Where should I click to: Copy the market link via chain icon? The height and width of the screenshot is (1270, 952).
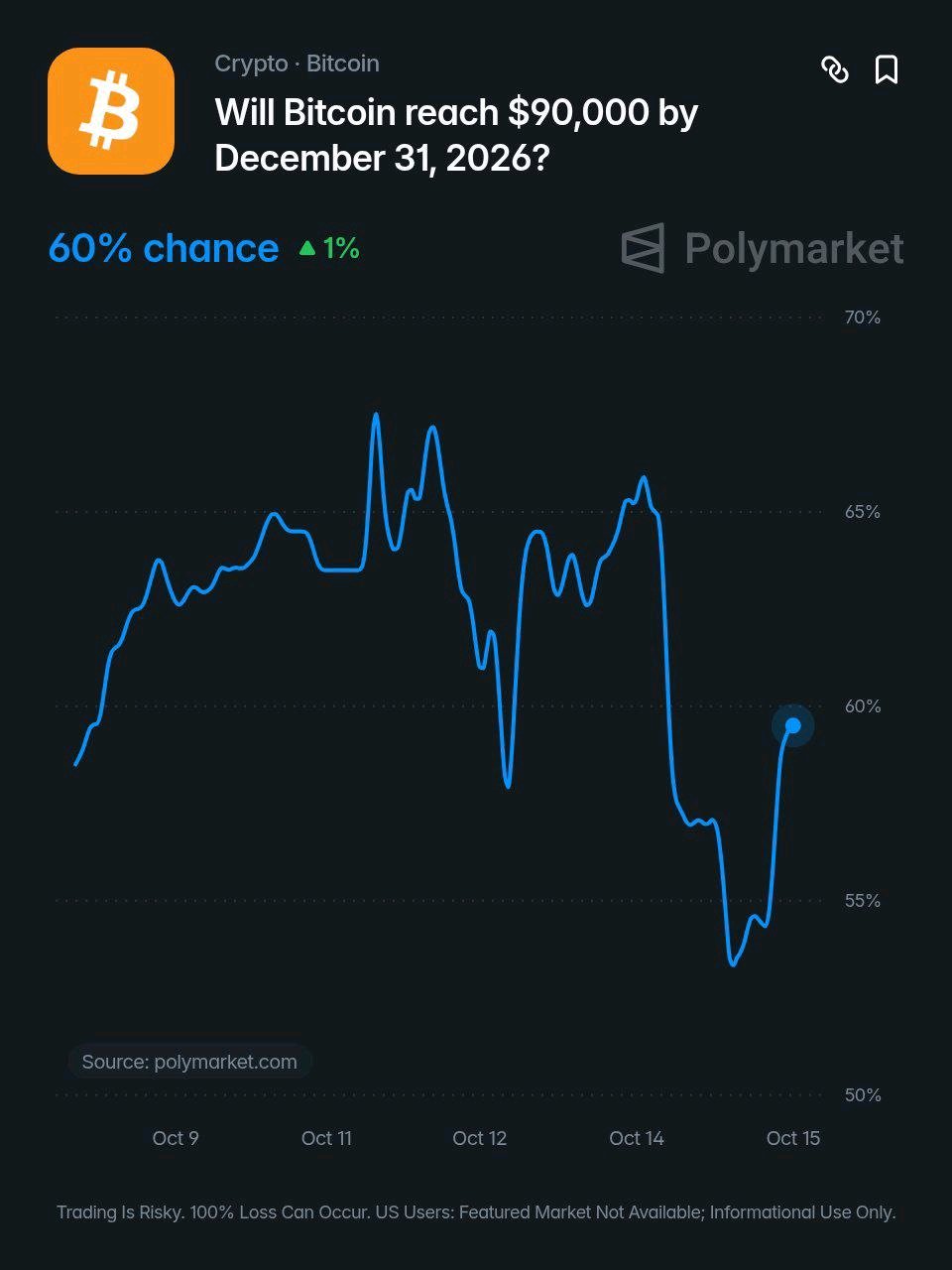pyautogui.click(x=835, y=69)
